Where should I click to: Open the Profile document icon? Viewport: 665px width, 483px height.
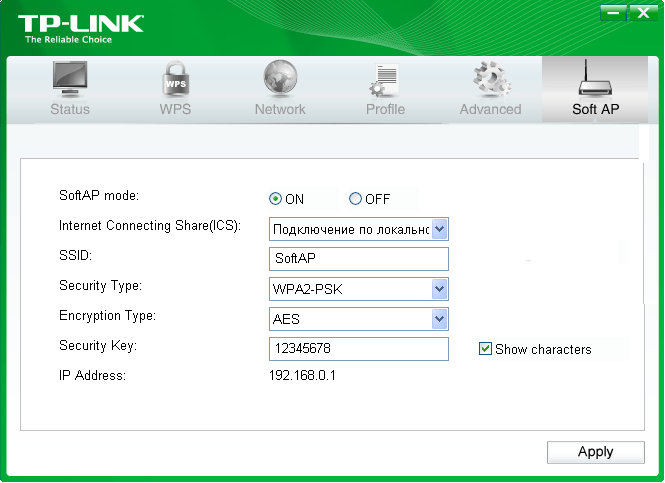point(384,80)
